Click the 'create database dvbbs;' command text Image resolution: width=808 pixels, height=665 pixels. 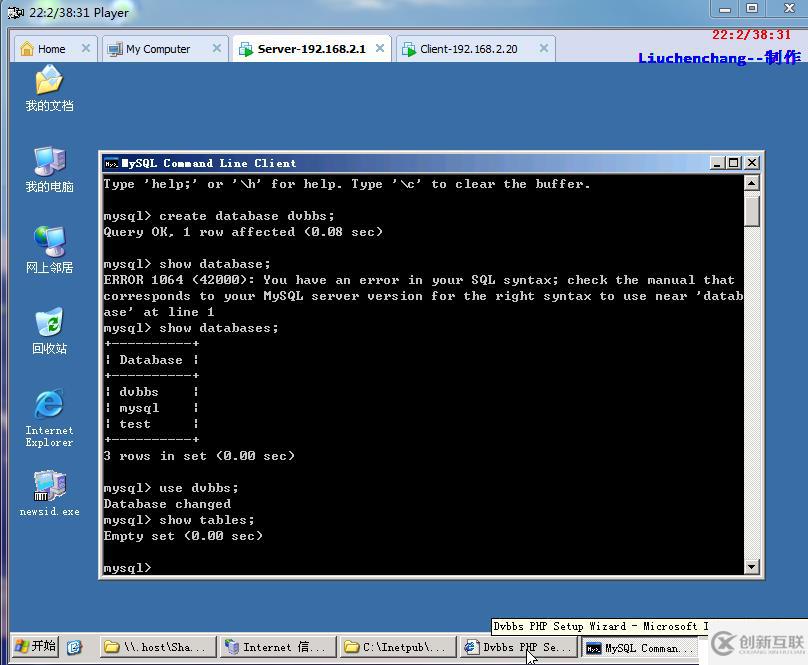[x=247, y=216]
